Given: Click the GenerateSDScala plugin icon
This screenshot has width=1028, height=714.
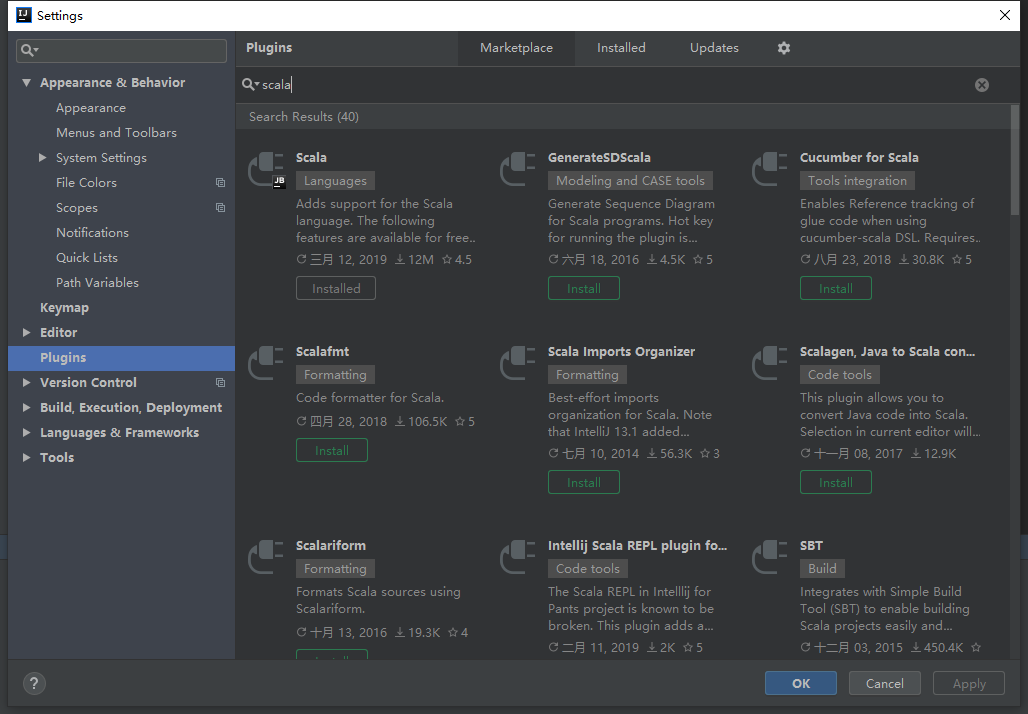Looking at the screenshot, I should coord(519,169).
